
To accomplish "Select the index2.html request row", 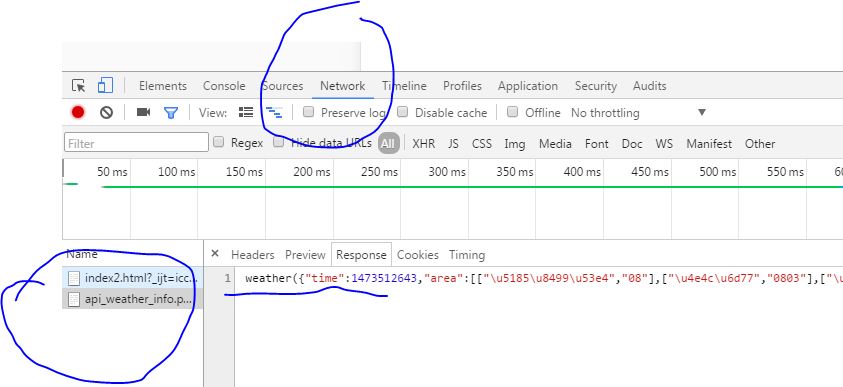I will (x=133, y=278).
